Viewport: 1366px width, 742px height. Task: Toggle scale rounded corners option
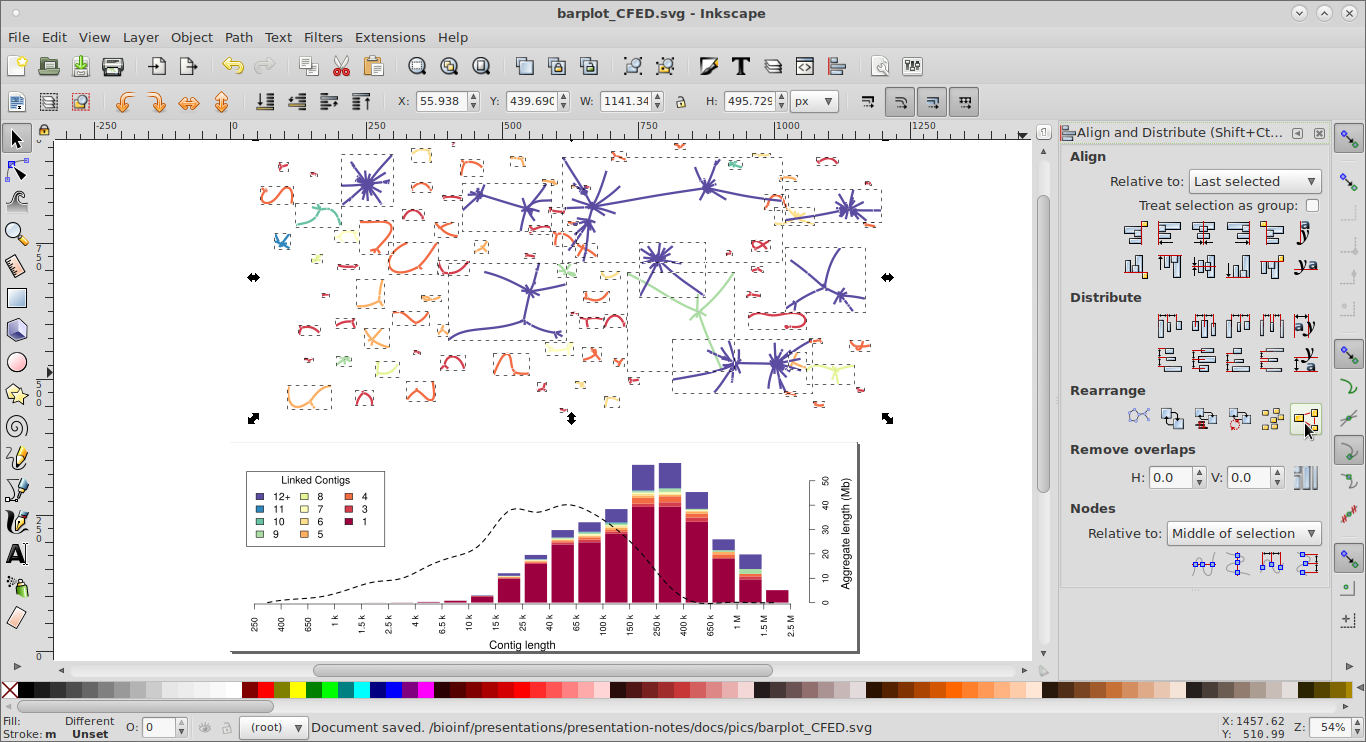pos(899,102)
